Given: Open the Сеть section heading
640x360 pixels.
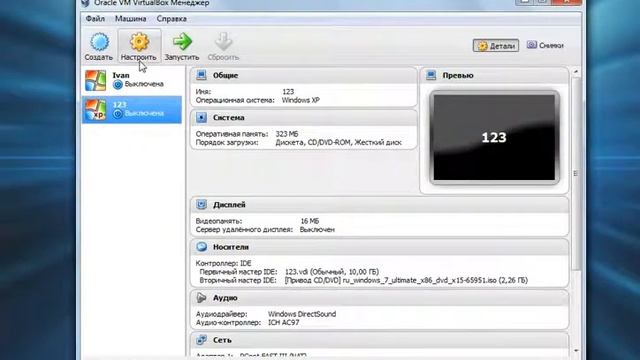Looking at the screenshot, I should [x=222, y=340].
